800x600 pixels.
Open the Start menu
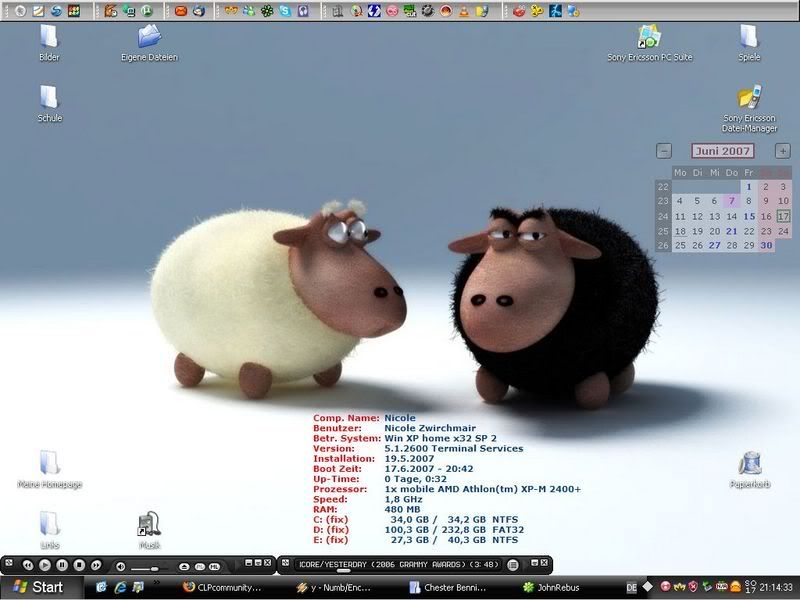point(38,587)
